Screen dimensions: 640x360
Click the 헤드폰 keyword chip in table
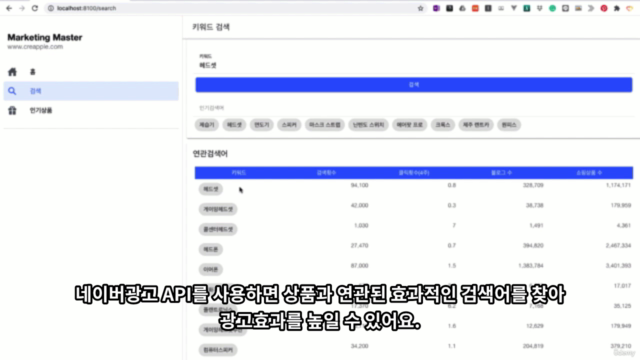click(x=211, y=249)
